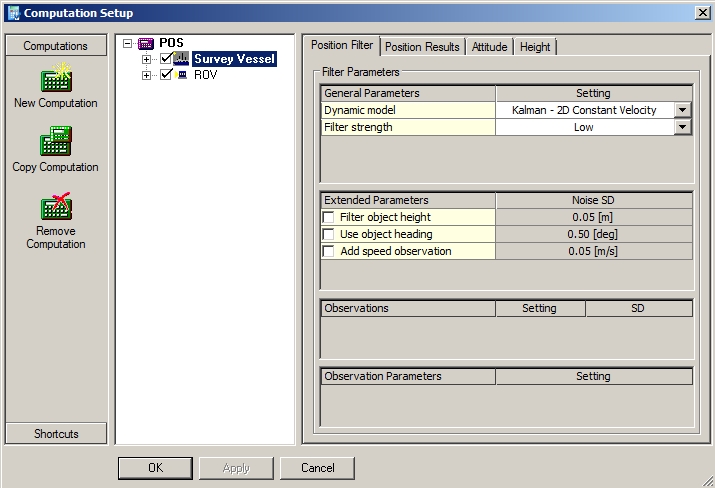Click the Kalman - 2D Constant Velocity value
The height and width of the screenshot is (488, 715).
(x=584, y=110)
